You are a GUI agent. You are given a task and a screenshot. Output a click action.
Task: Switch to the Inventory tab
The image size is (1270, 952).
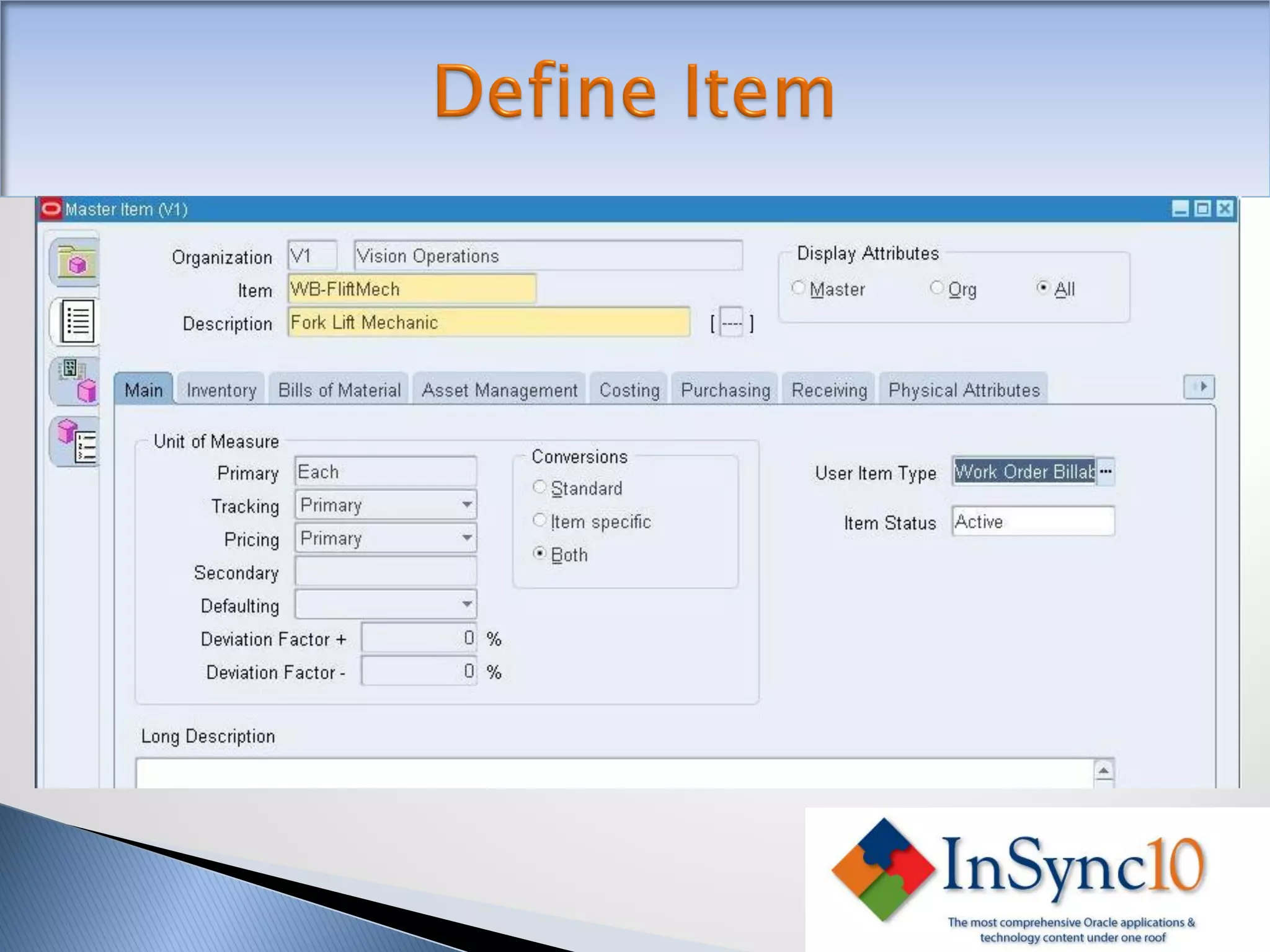click(x=221, y=390)
